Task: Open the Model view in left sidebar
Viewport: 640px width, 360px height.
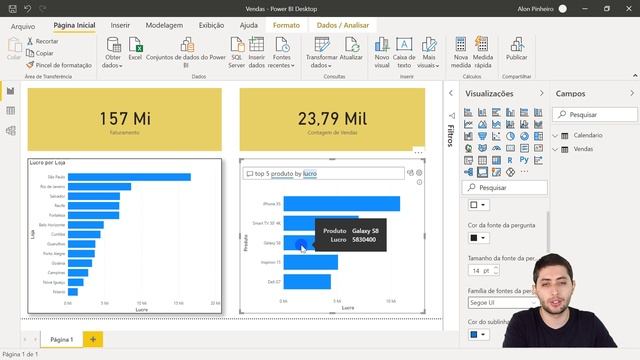Action: (x=11, y=131)
